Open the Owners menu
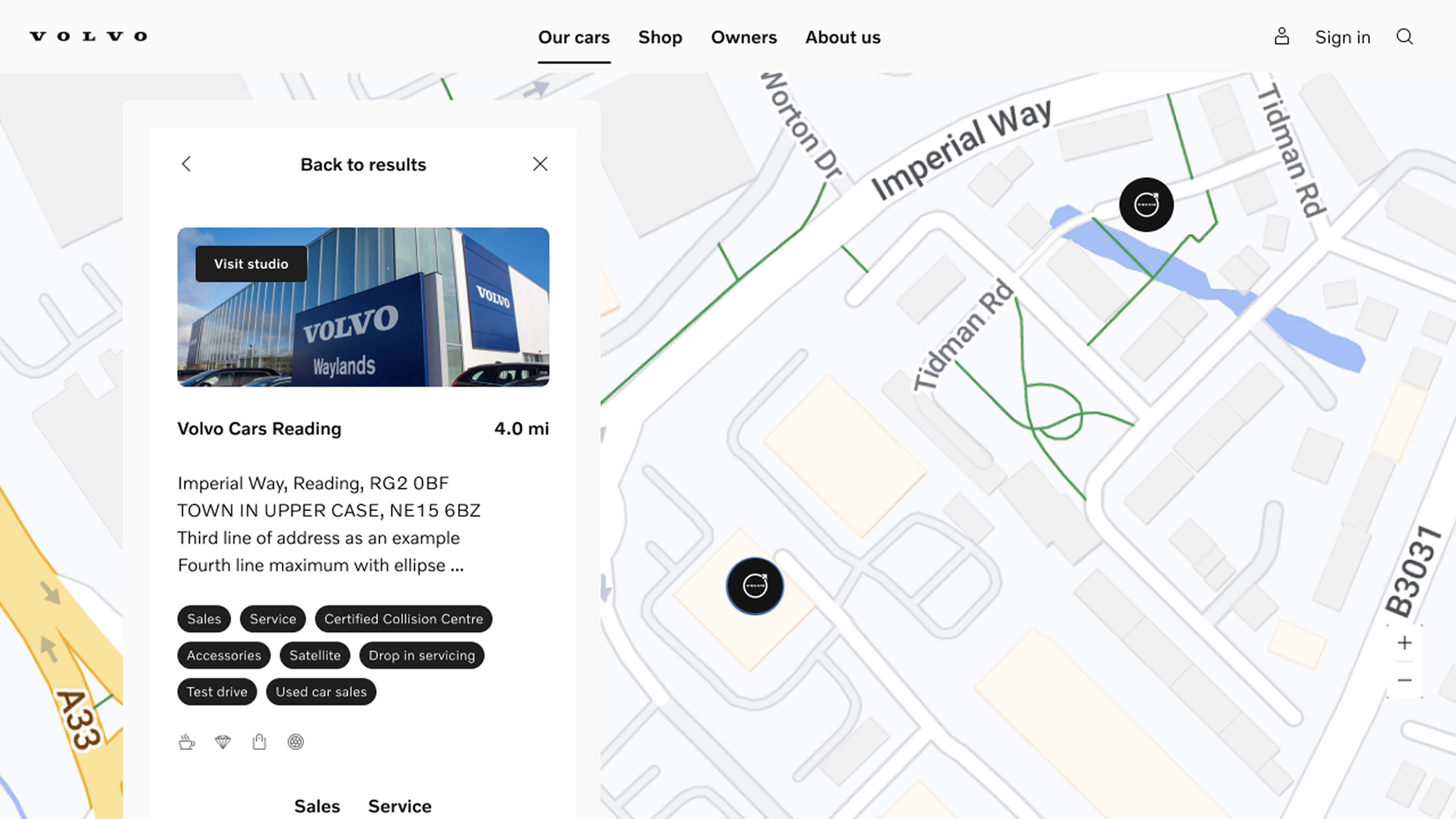This screenshot has width=1456, height=819. tap(744, 37)
